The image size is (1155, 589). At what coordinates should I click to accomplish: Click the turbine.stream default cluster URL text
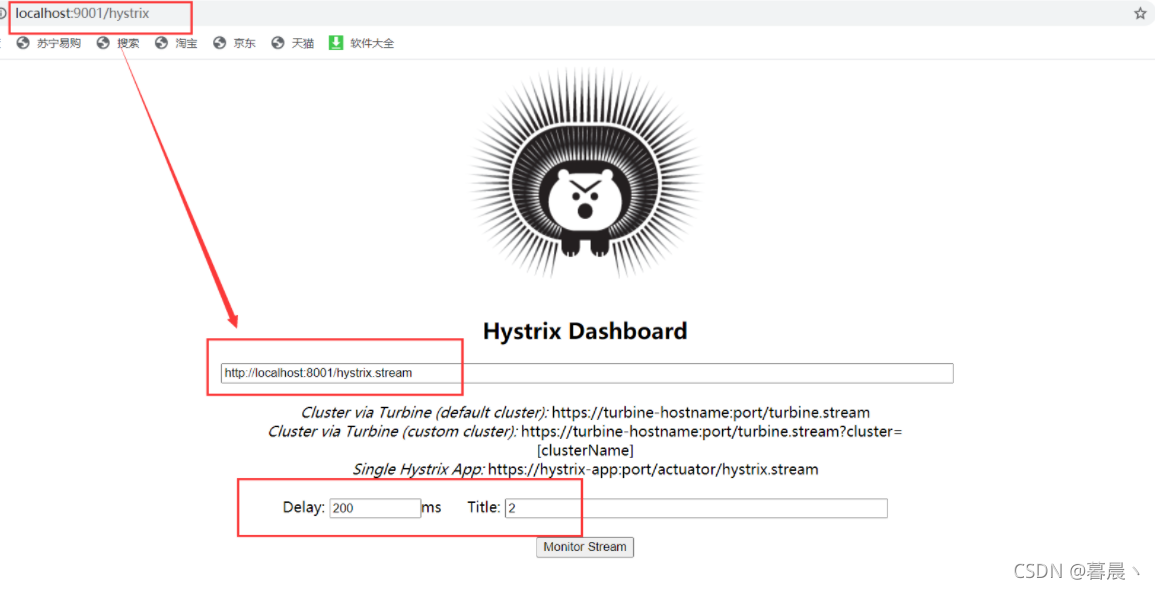pos(711,412)
